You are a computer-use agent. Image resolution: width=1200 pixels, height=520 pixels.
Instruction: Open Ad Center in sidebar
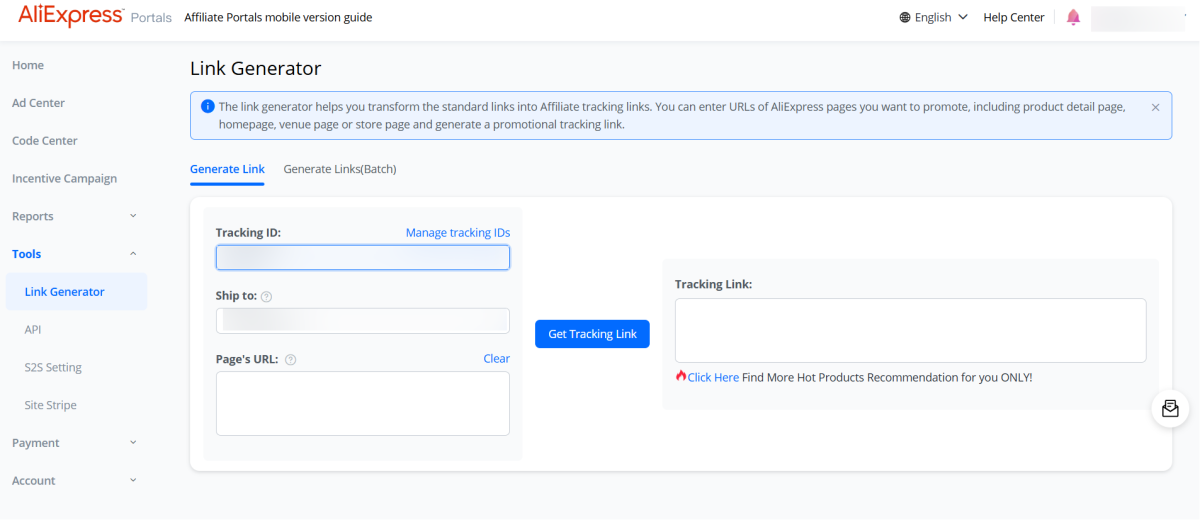[x=38, y=103]
